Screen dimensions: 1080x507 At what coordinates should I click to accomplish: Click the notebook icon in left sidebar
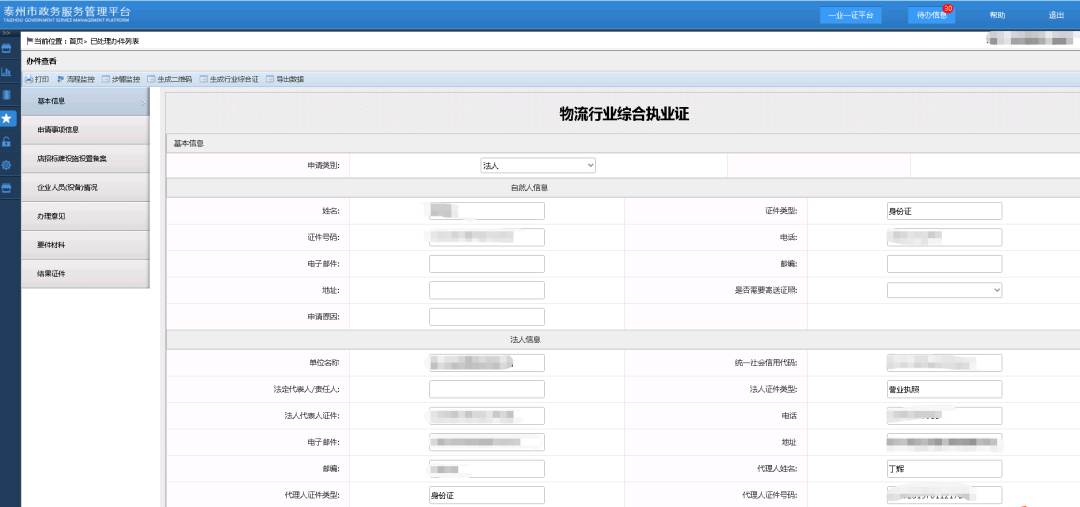[x=7, y=95]
